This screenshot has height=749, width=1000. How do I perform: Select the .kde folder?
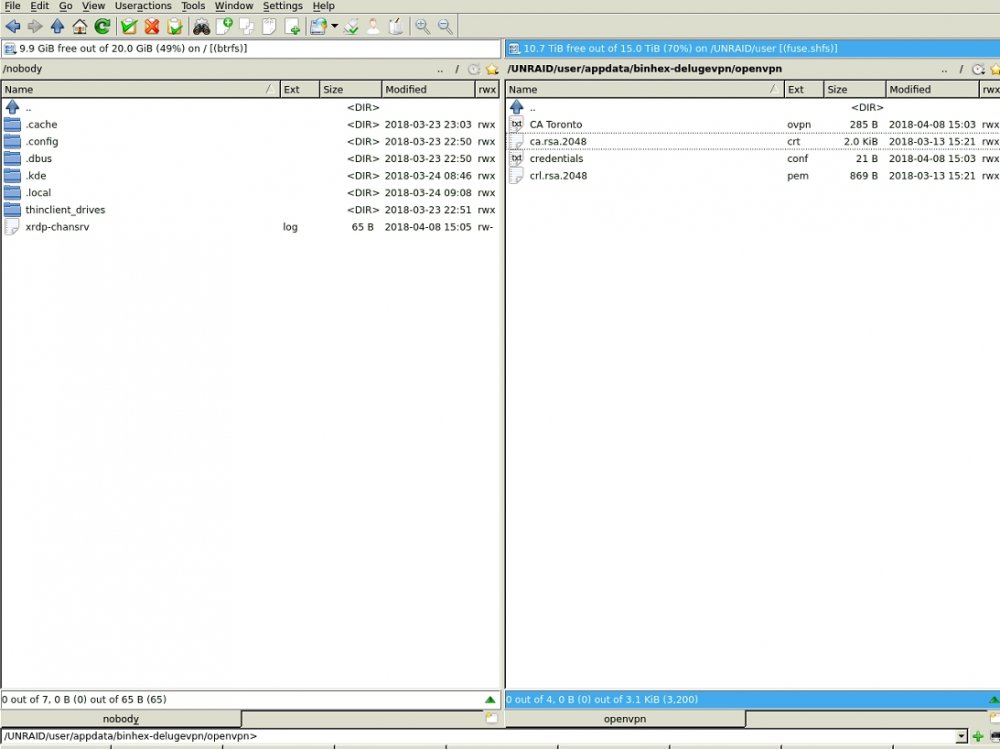click(250, 175)
